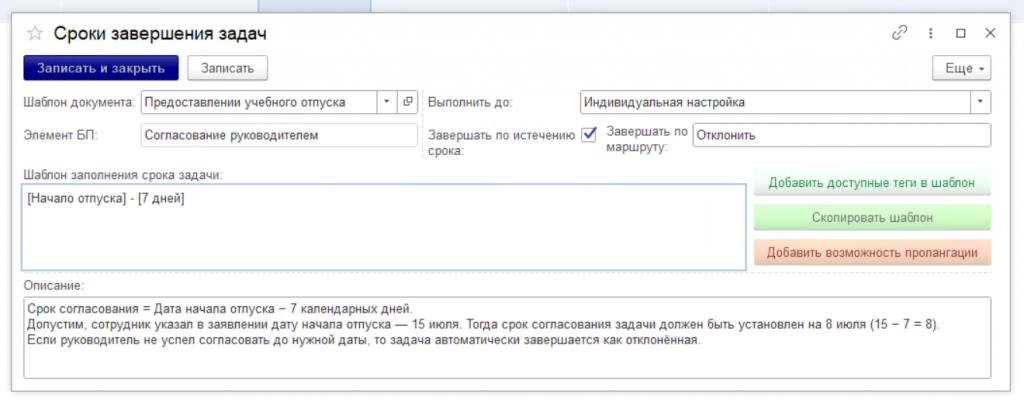This screenshot has width=1024, height=404.
Task: Click the Шаблон заполнения срока задачи label
Action: (123, 175)
